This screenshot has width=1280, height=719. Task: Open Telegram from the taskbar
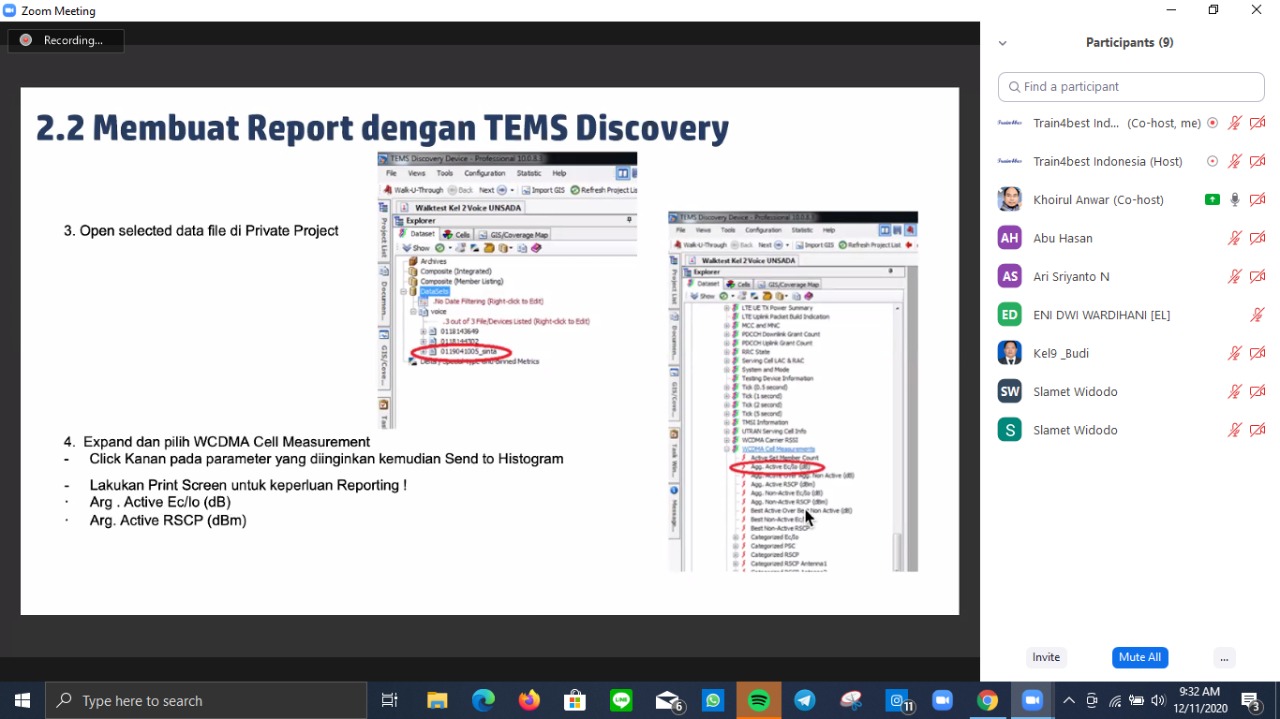click(805, 701)
